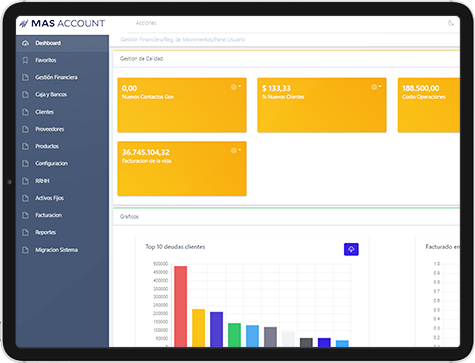Click the document icon beside Caja y Bancos
The image size is (475, 363).
tap(25, 95)
